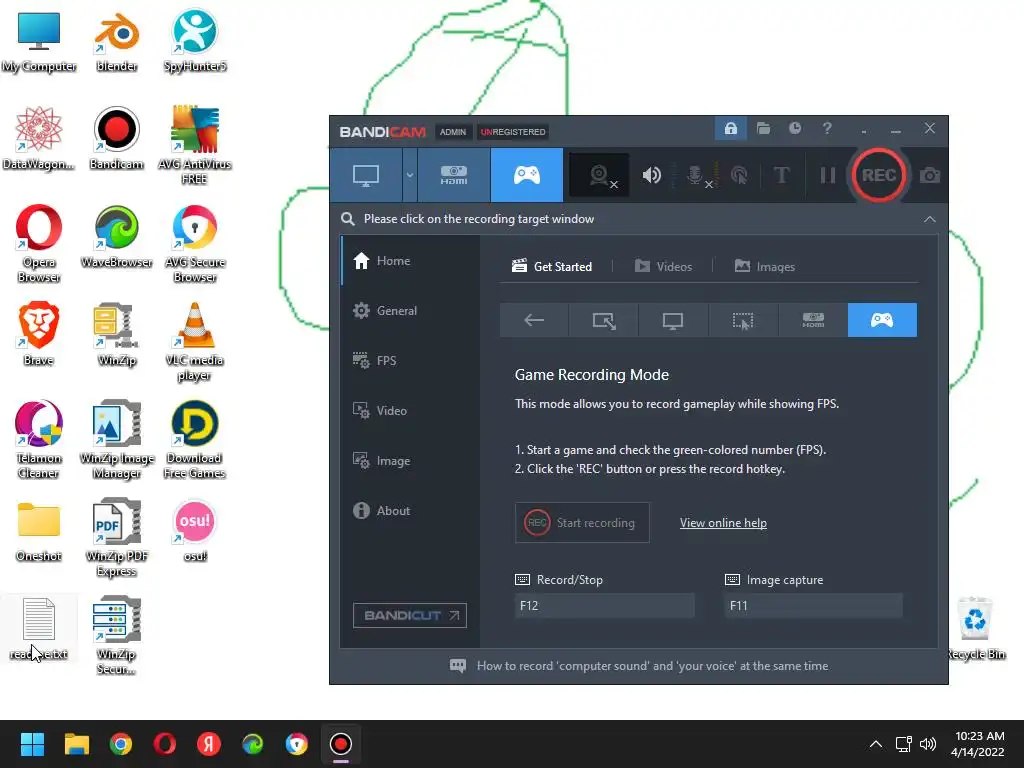Select Bandicam desktop shortcut
This screenshot has width=1024, height=768.
[x=116, y=139]
